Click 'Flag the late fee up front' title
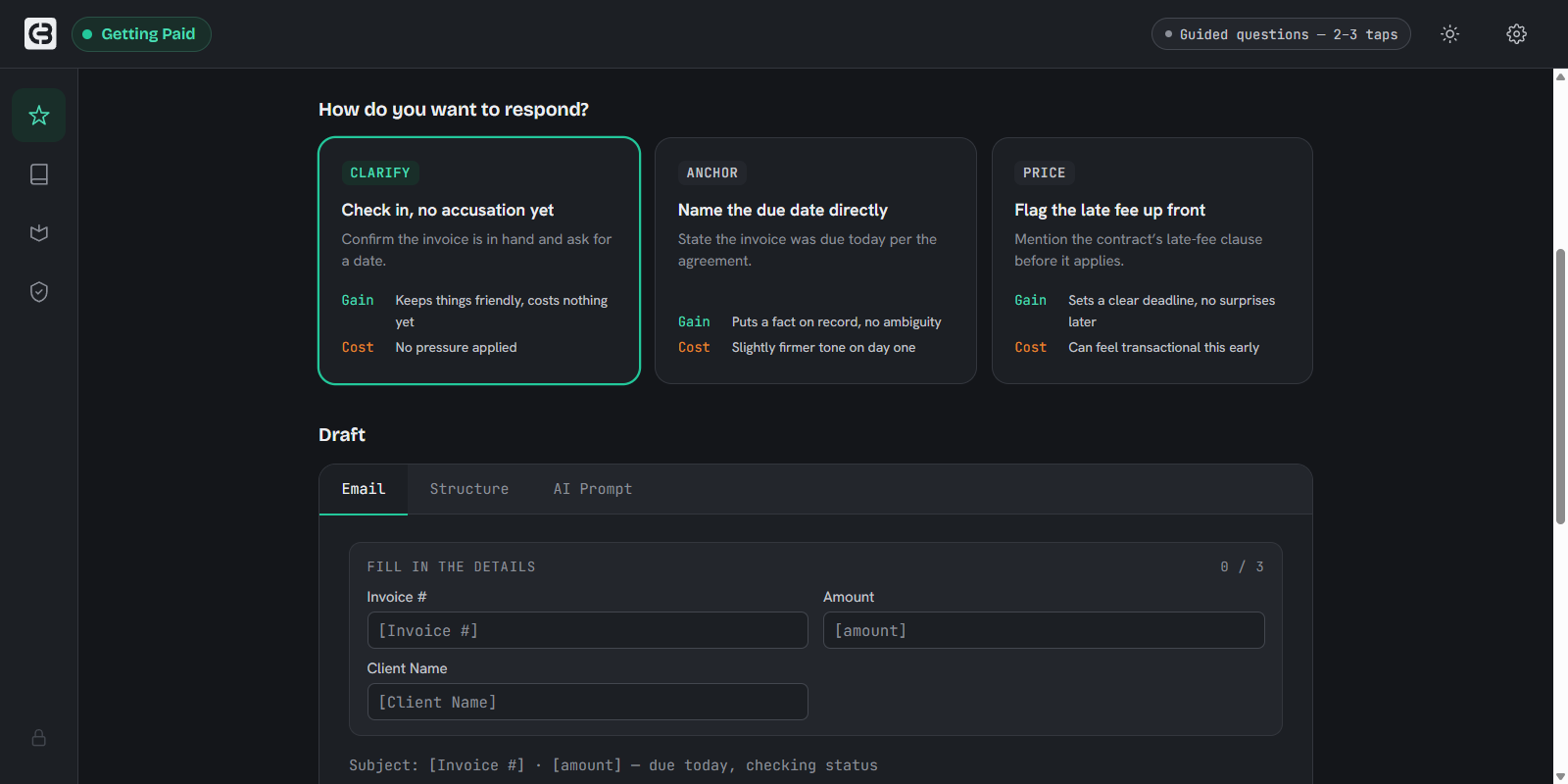1568x784 pixels. point(1110,210)
